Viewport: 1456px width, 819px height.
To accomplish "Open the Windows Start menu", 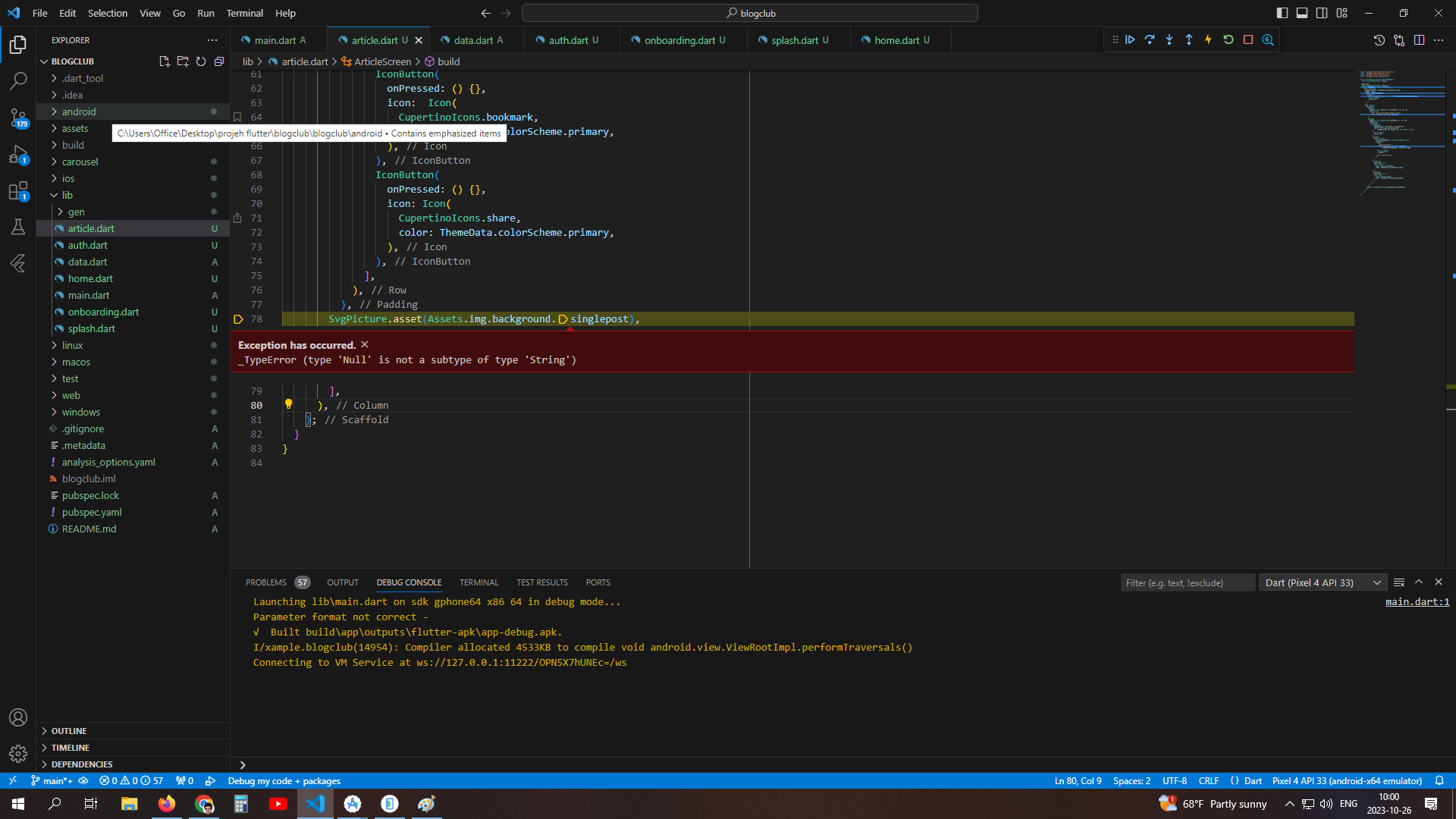I will (18, 804).
